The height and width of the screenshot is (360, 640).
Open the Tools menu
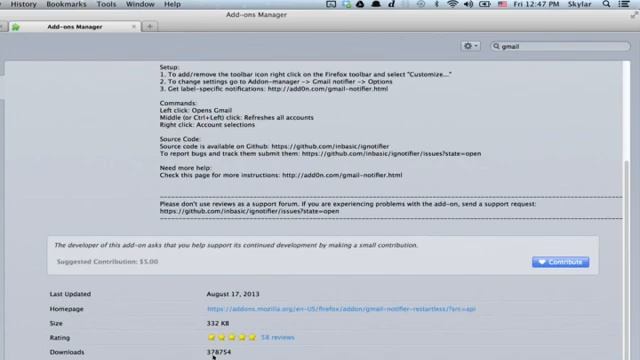click(x=106, y=4)
